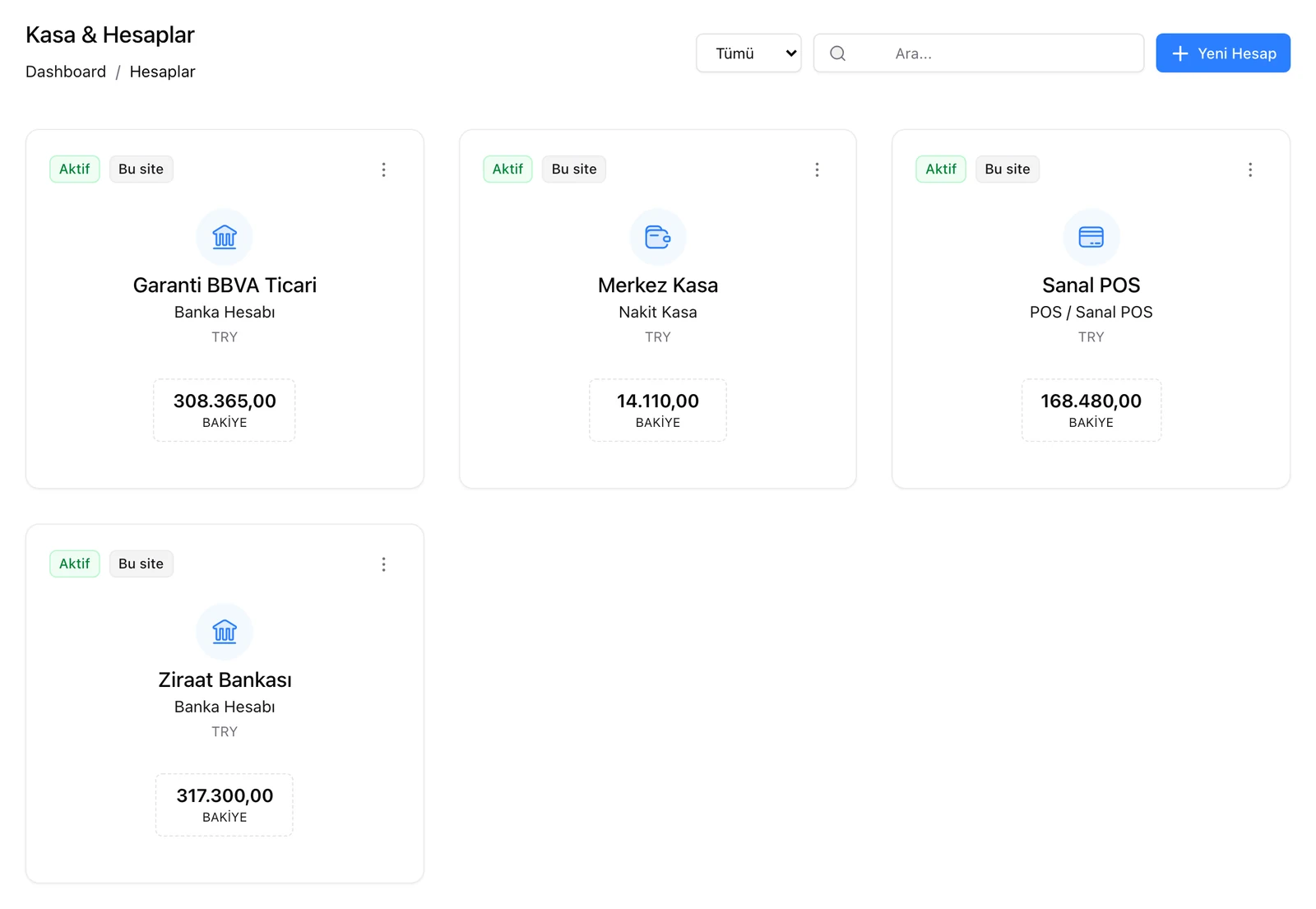Image resolution: width=1316 pixels, height=909 pixels.
Task: Click Banka Hesabı under Garanti BBVA Ticari
Action: click(225, 313)
